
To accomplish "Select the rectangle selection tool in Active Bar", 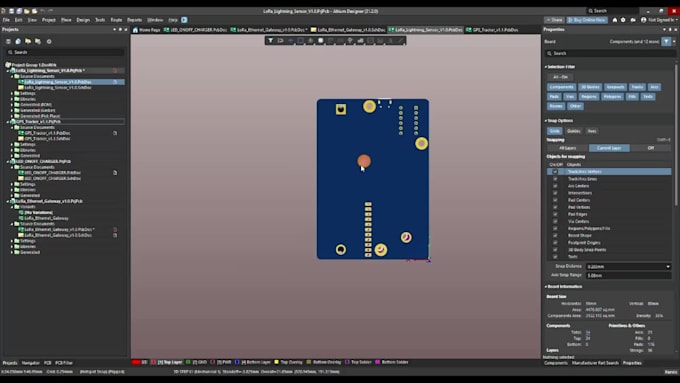I will 301,41.
